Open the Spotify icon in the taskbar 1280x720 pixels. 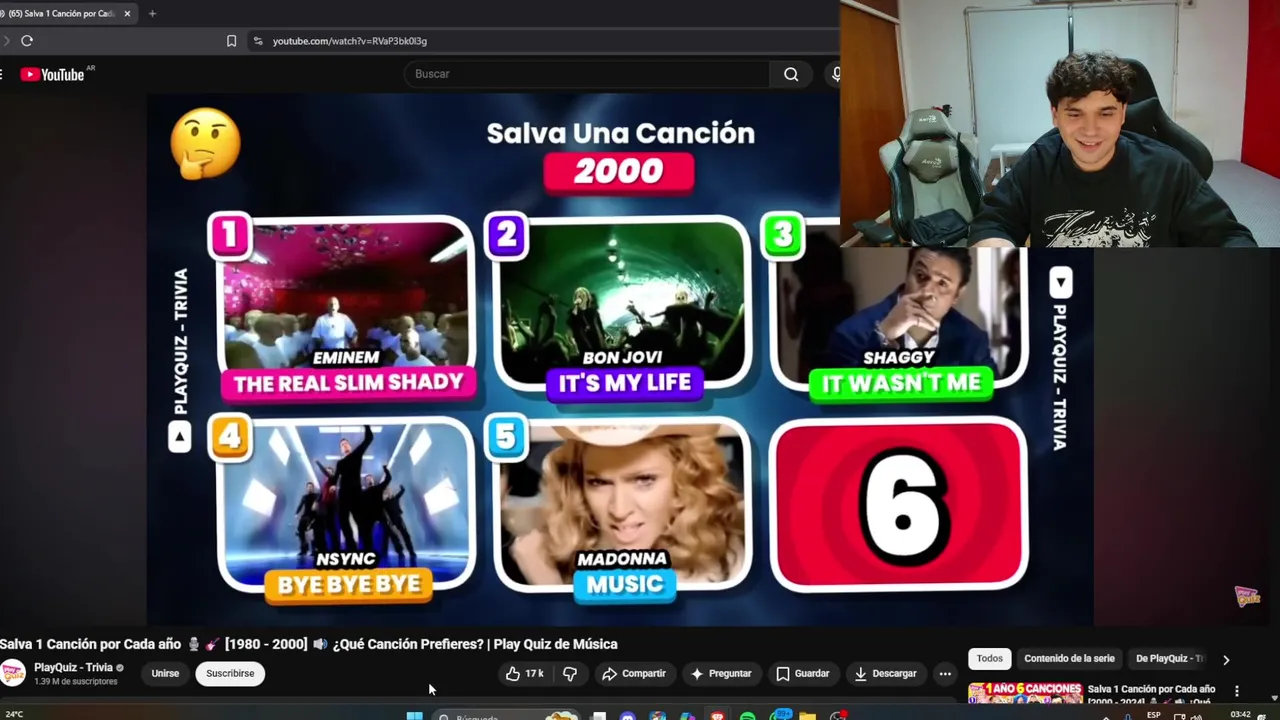747,716
